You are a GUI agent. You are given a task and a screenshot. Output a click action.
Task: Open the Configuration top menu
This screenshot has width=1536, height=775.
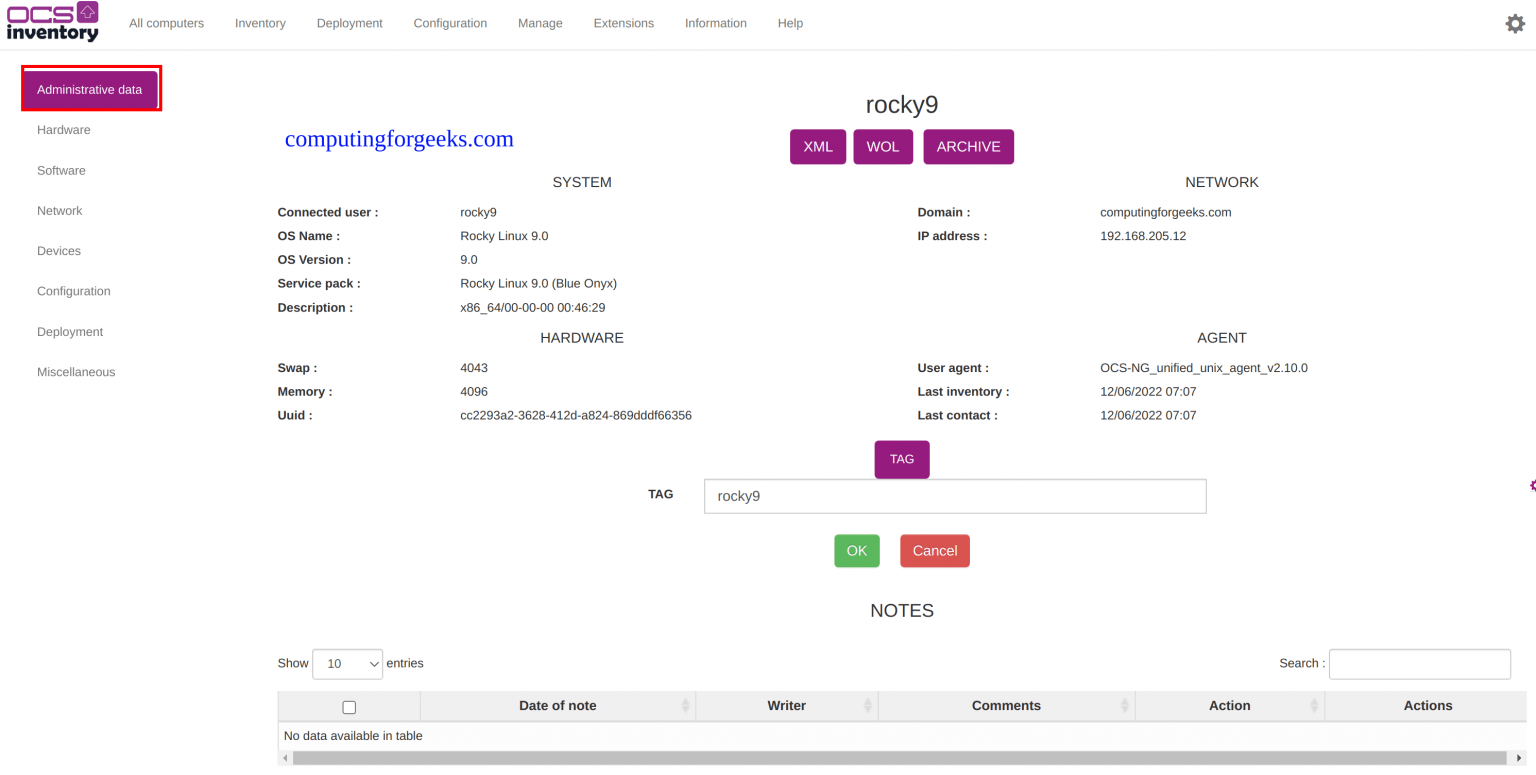tap(450, 23)
